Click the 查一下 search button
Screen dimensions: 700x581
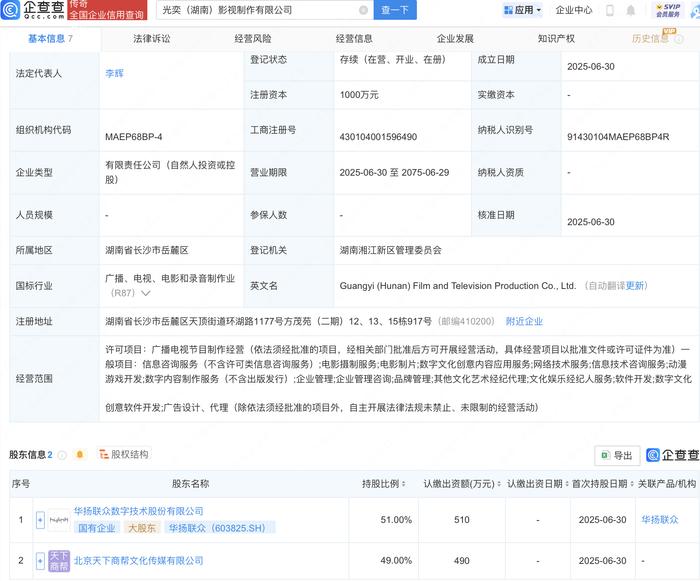point(395,10)
